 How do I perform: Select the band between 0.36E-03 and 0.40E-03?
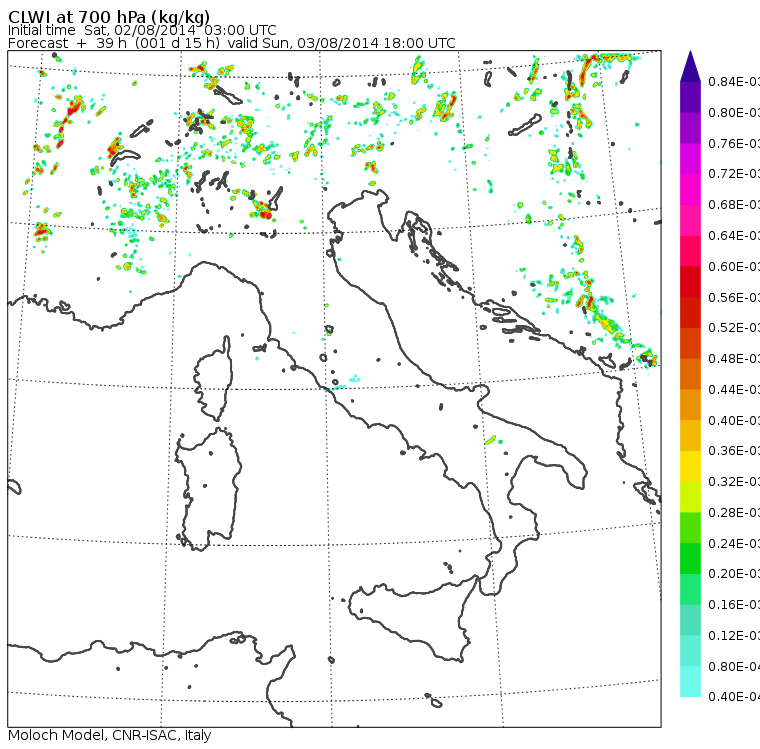pyautogui.click(x=690, y=436)
